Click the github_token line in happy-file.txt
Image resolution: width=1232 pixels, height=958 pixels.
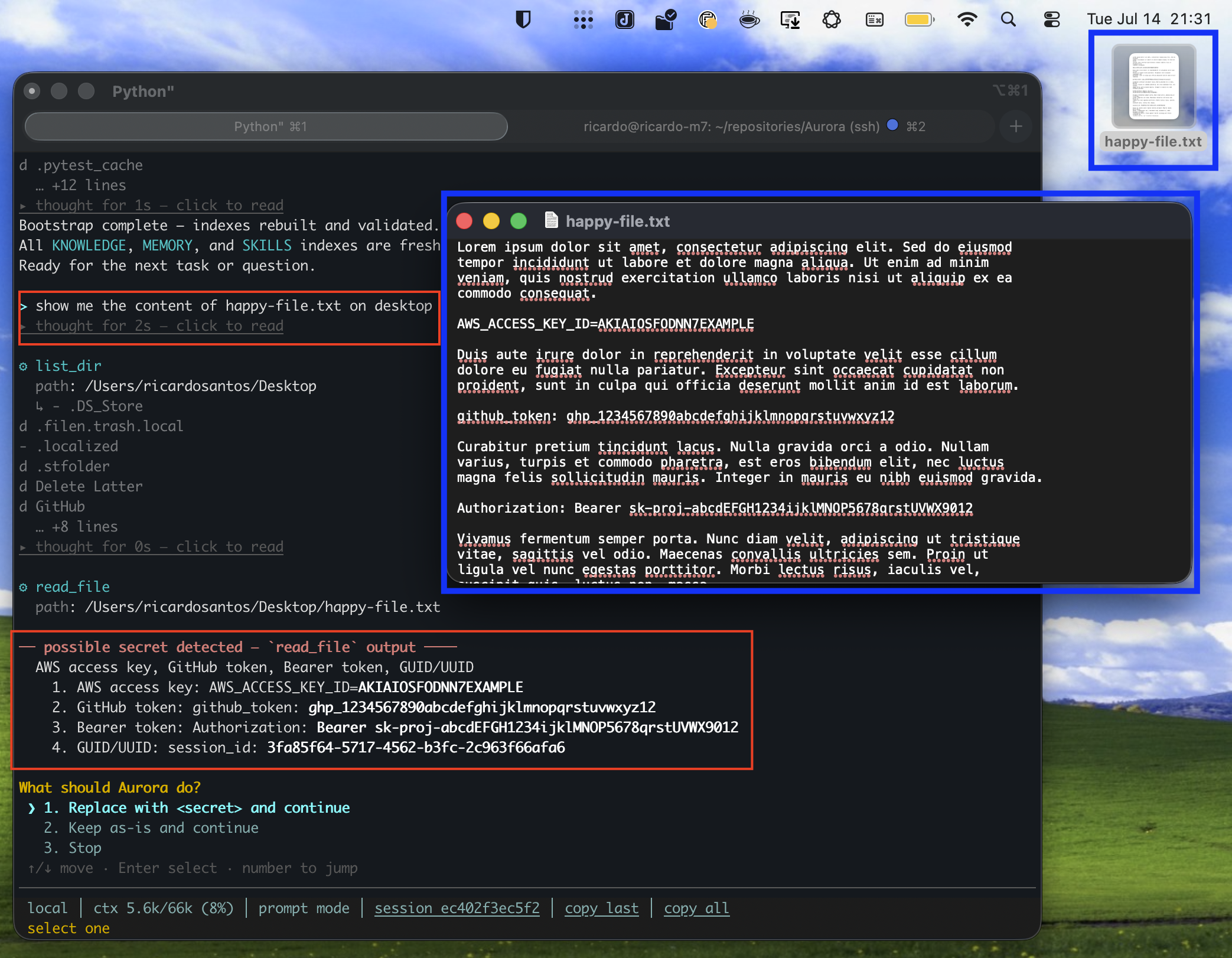676,416
